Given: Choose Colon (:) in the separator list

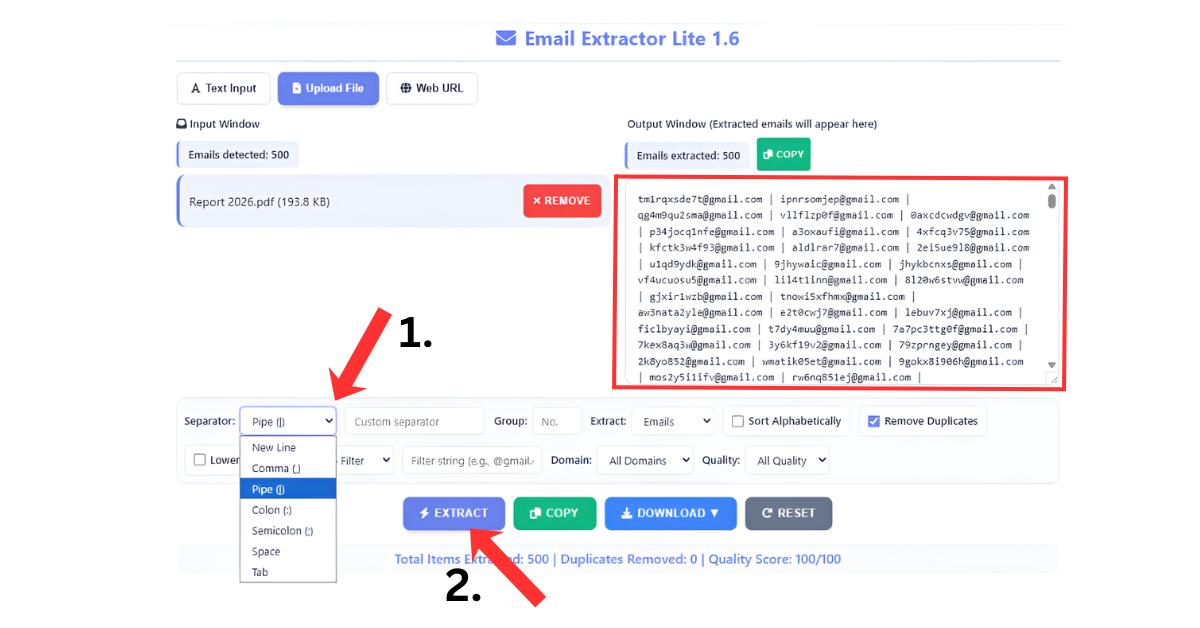Looking at the screenshot, I should 288,510.
